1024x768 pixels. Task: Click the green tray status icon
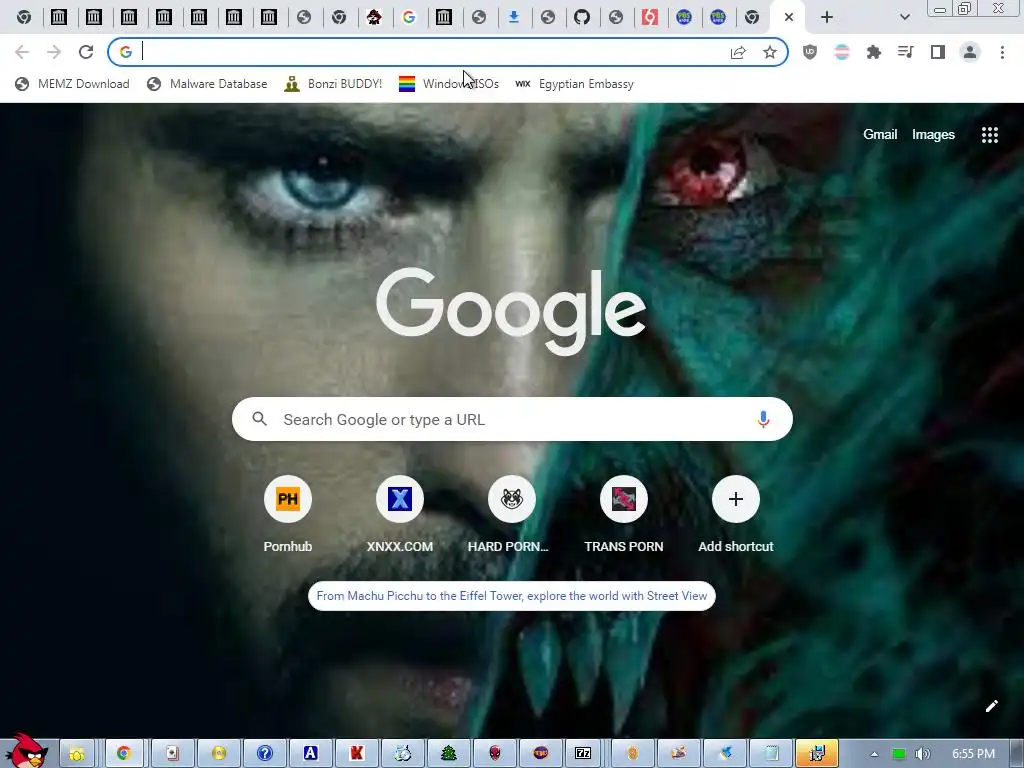coord(899,754)
